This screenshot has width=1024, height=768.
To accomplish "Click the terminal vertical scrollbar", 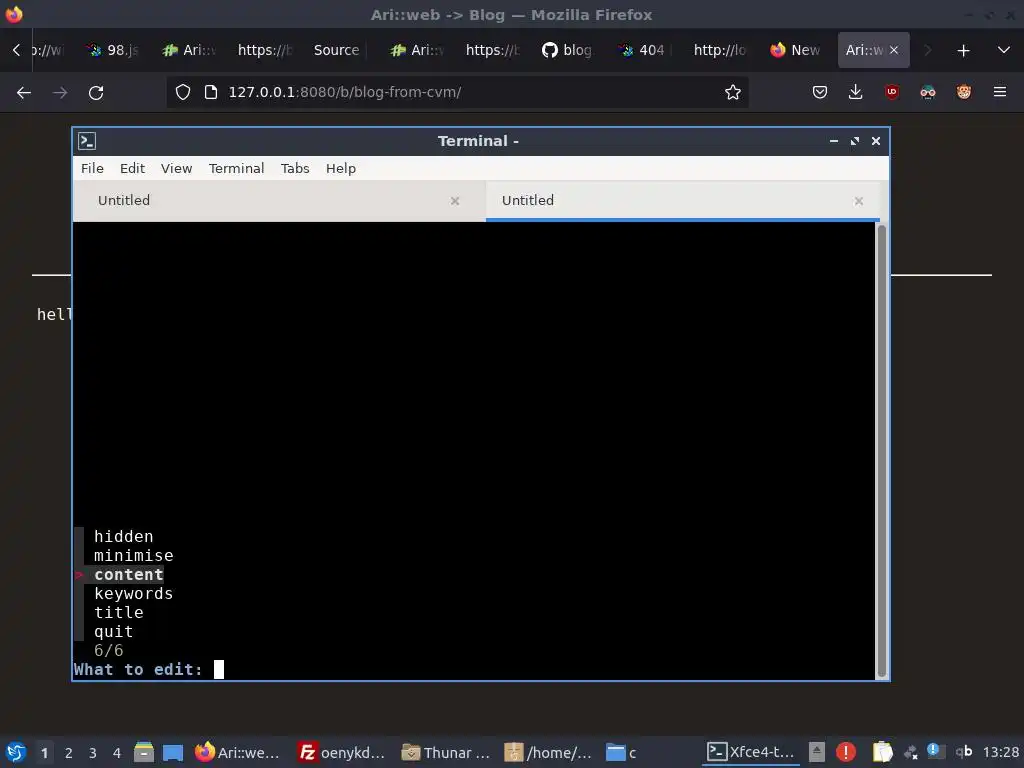I will (x=882, y=451).
